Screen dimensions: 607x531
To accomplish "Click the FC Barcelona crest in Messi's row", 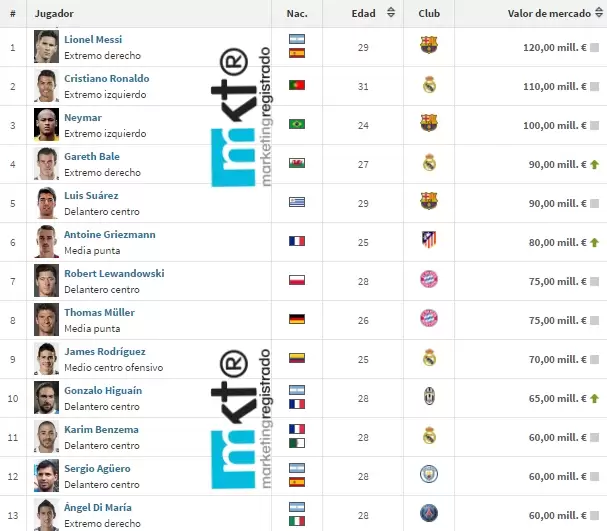I will coord(429,45).
